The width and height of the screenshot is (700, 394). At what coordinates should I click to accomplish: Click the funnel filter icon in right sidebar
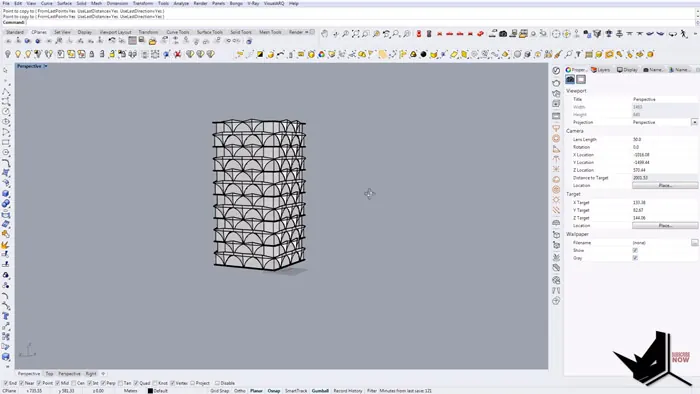(x=556, y=128)
